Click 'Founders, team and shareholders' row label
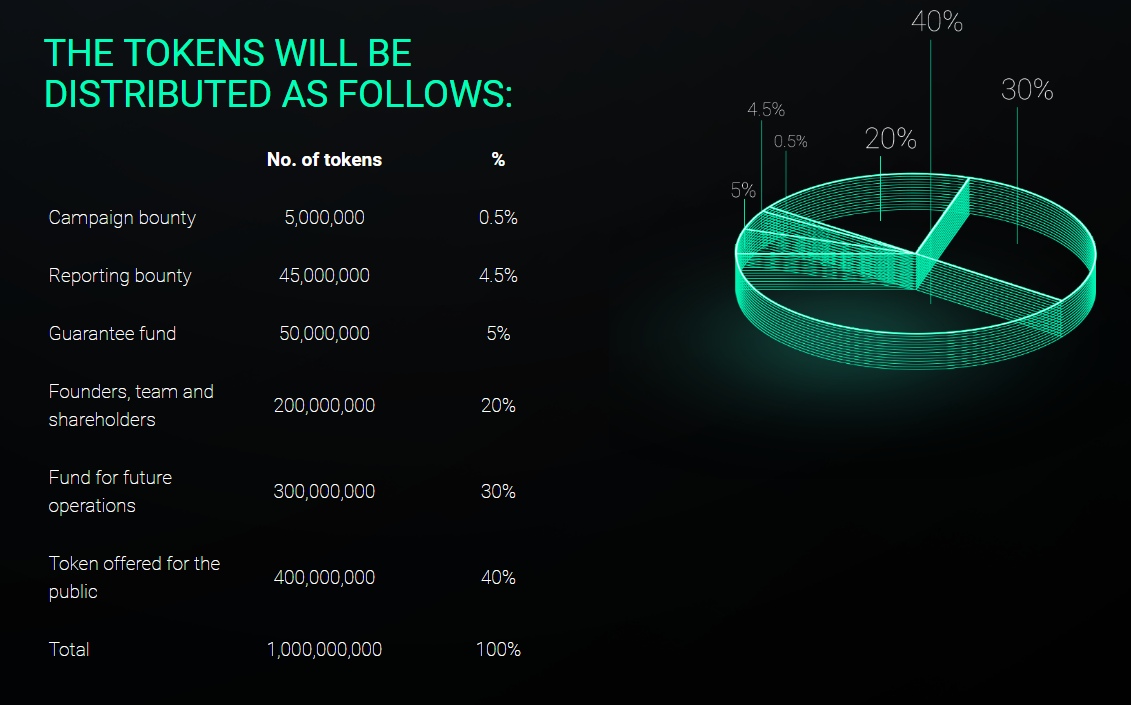 pos(131,405)
